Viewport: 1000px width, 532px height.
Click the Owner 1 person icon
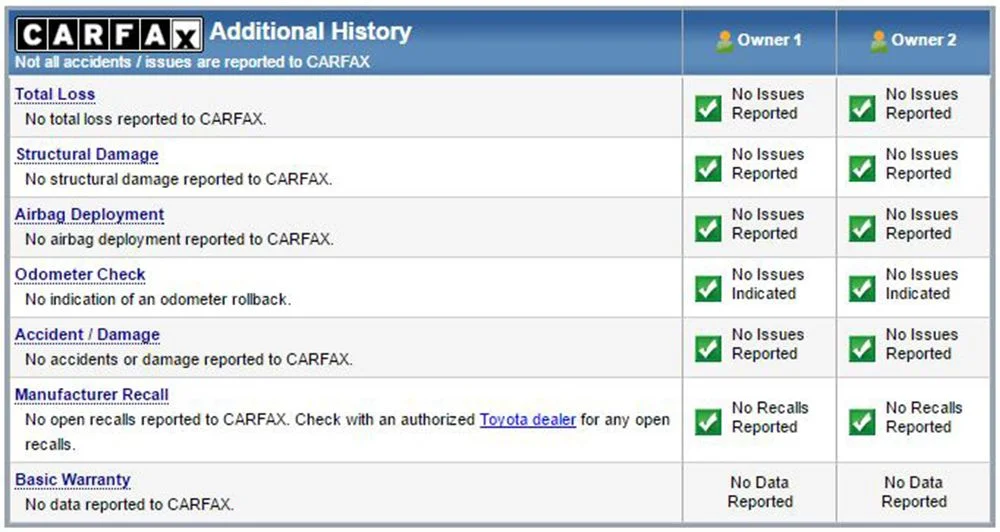(725, 41)
